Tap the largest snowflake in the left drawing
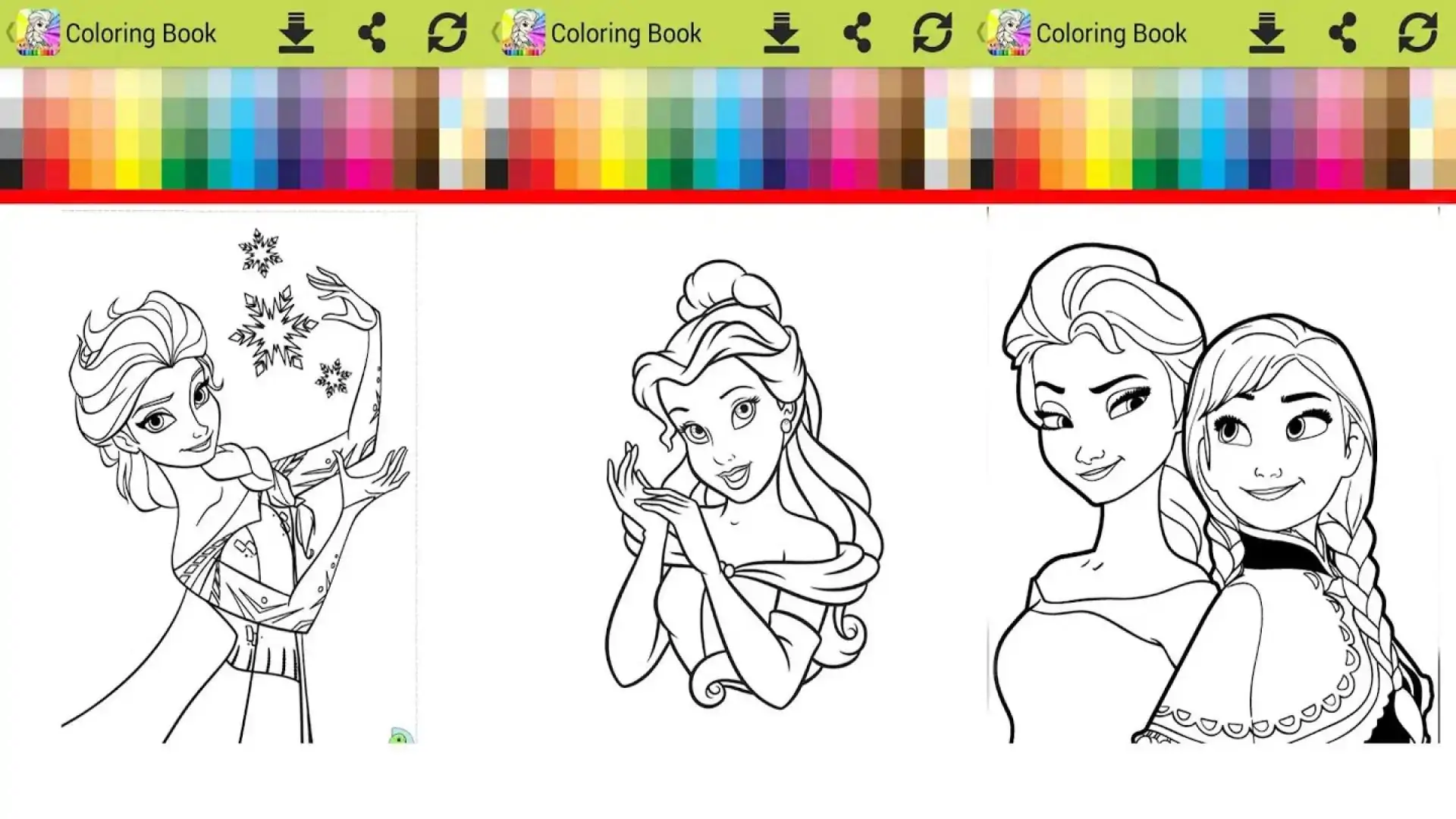This screenshot has height=819, width=1456. pos(272,330)
